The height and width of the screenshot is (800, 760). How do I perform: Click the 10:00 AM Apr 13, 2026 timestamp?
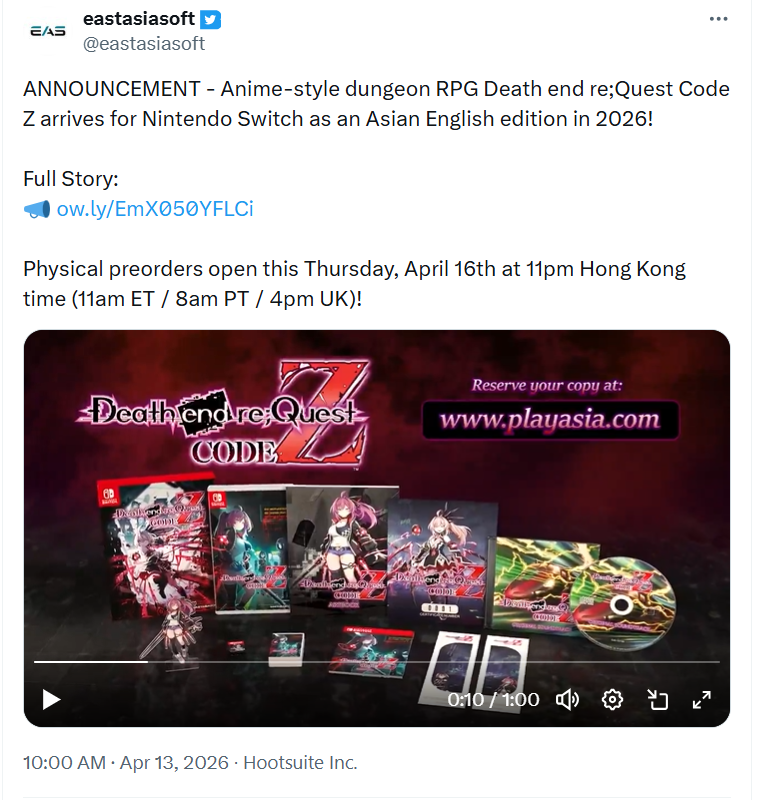click(125, 762)
